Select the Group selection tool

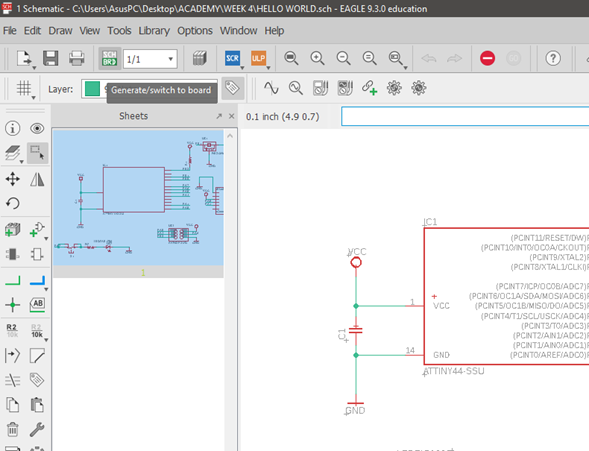37,153
